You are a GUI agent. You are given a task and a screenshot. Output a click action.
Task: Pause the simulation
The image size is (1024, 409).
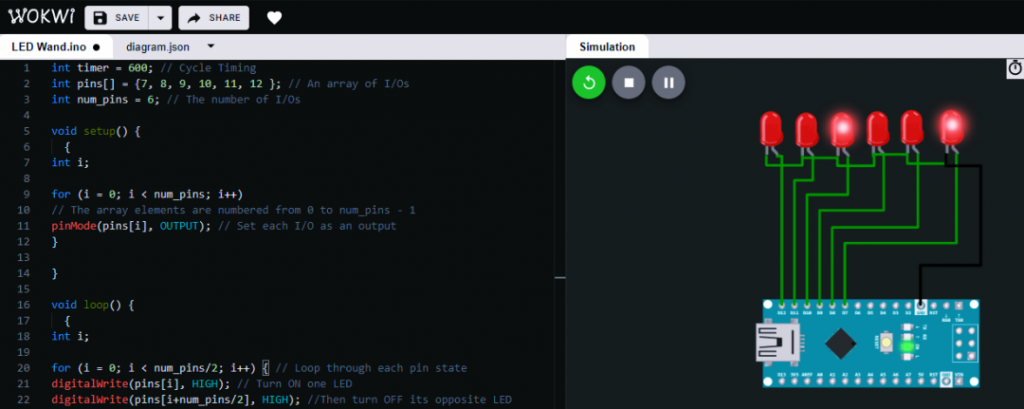(668, 82)
